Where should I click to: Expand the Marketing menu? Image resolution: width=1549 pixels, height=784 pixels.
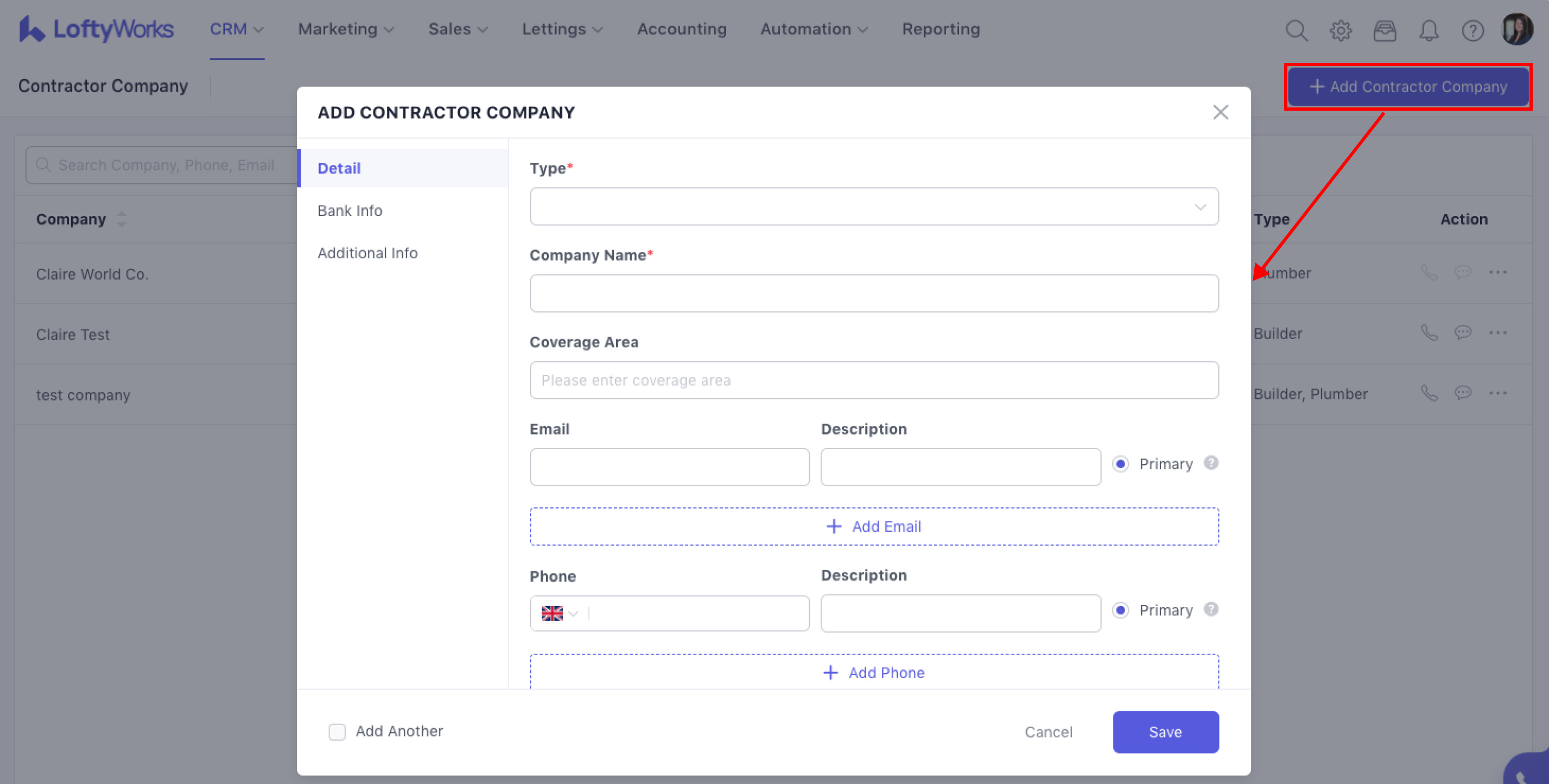click(346, 29)
